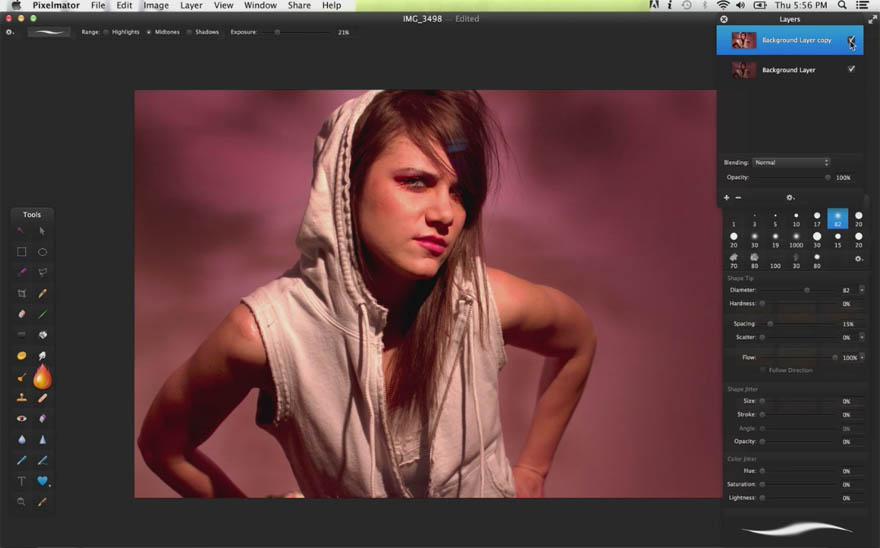Open the File menu
Viewport: 880px width, 548px height.
(98, 5)
